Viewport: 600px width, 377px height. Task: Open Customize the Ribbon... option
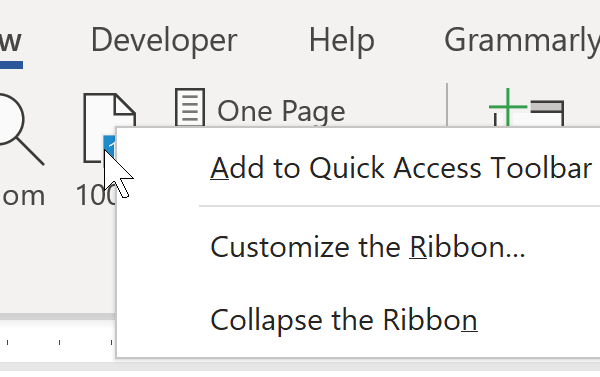(x=367, y=247)
